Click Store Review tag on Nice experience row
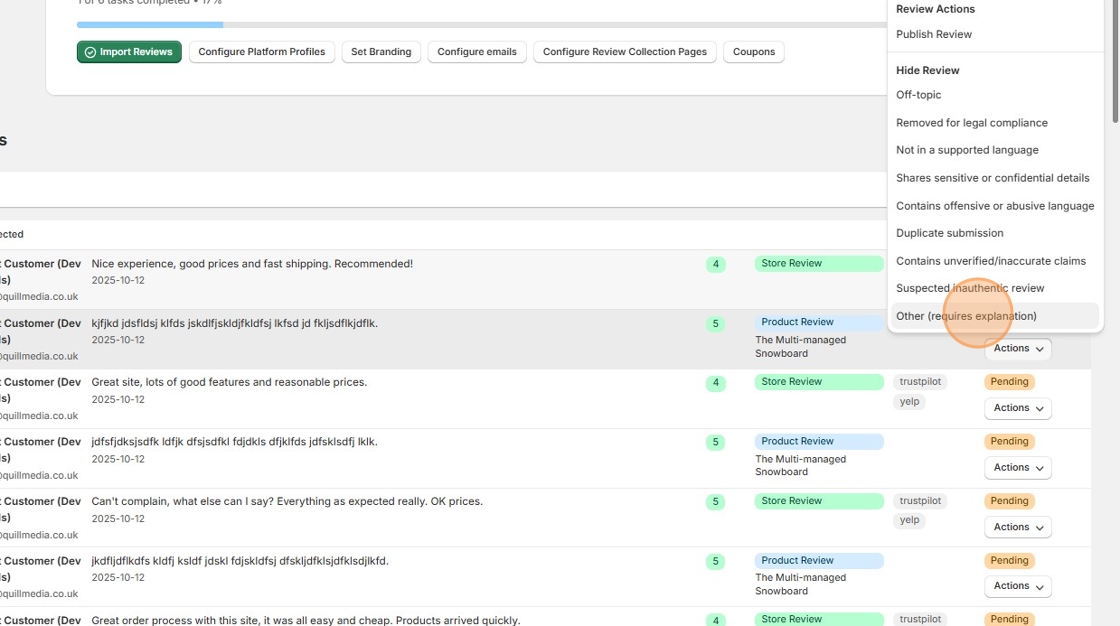The height and width of the screenshot is (626, 1120). pyautogui.click(x=819, y=264)
